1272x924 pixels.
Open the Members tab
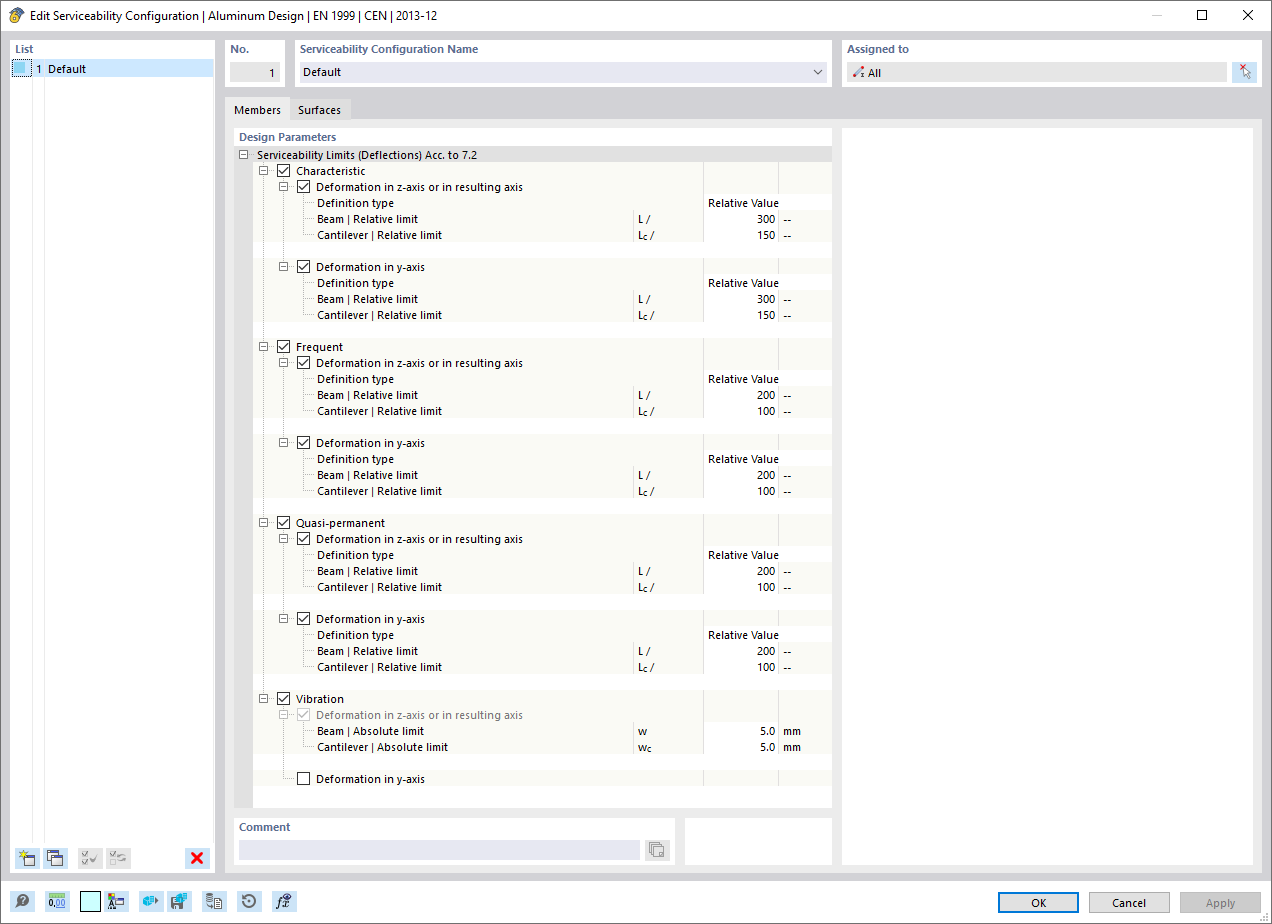click(x=256, y=110)
